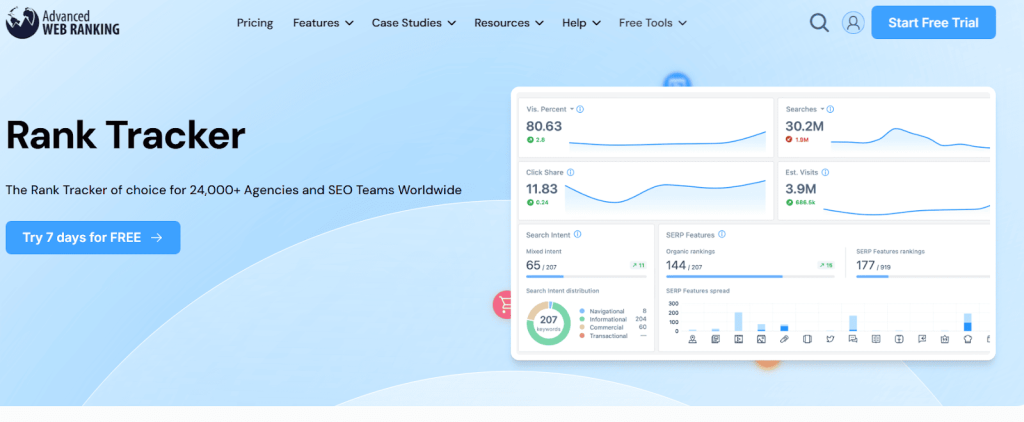Click the info icon beside Search Intent
The image size is (1024, 422).
pyautogui.click(x=578, y=234)
